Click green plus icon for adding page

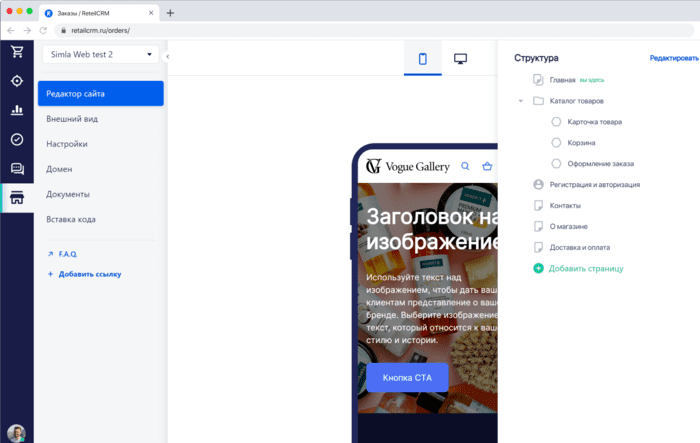538,268
